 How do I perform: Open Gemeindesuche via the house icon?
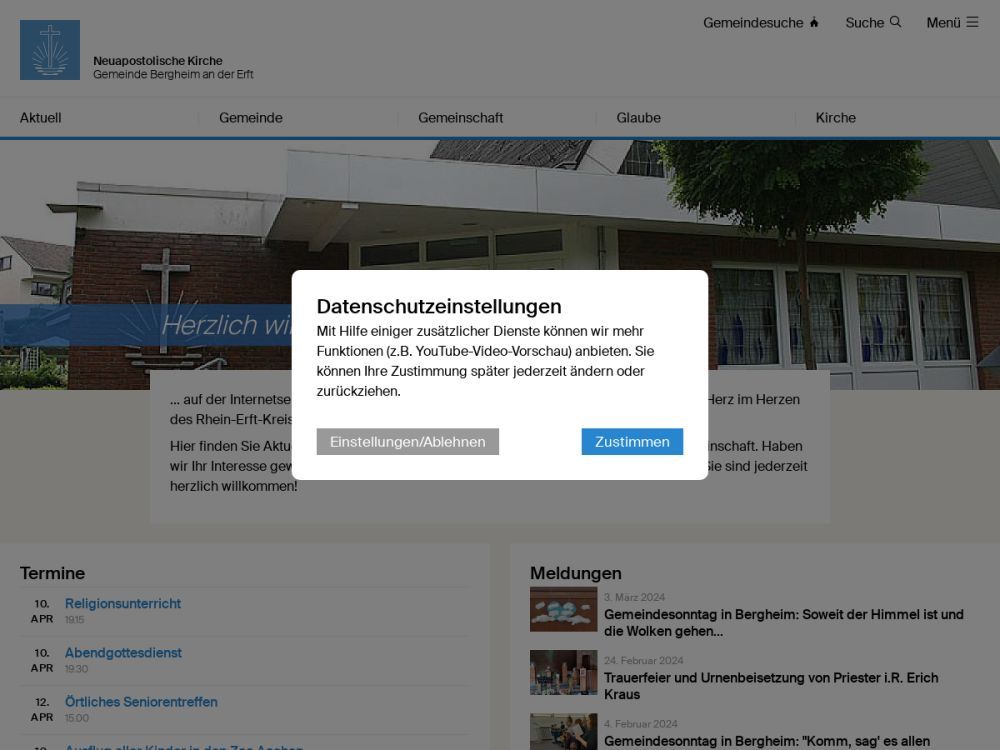pos(814,23)
